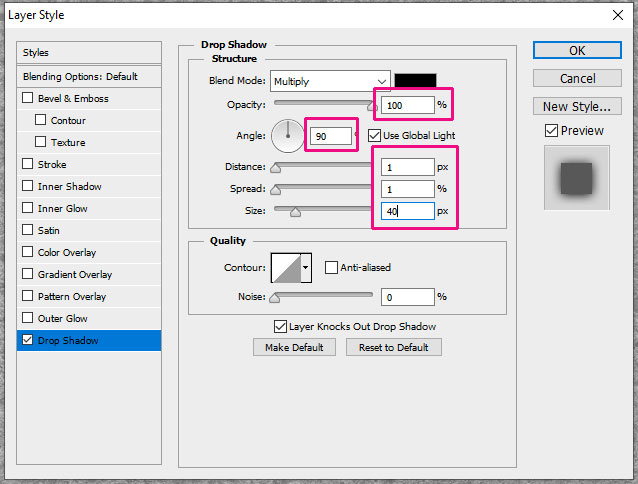Select the Outer Glow style item
This screenshot has width=638, height=484.
(x=63, y=319)
